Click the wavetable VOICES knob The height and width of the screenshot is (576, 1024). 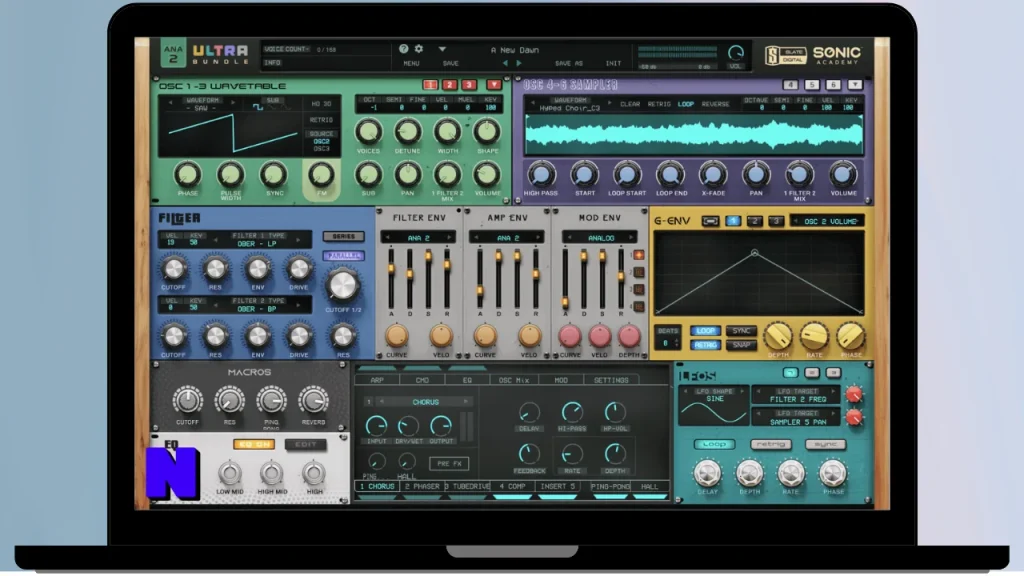point(368,132)
